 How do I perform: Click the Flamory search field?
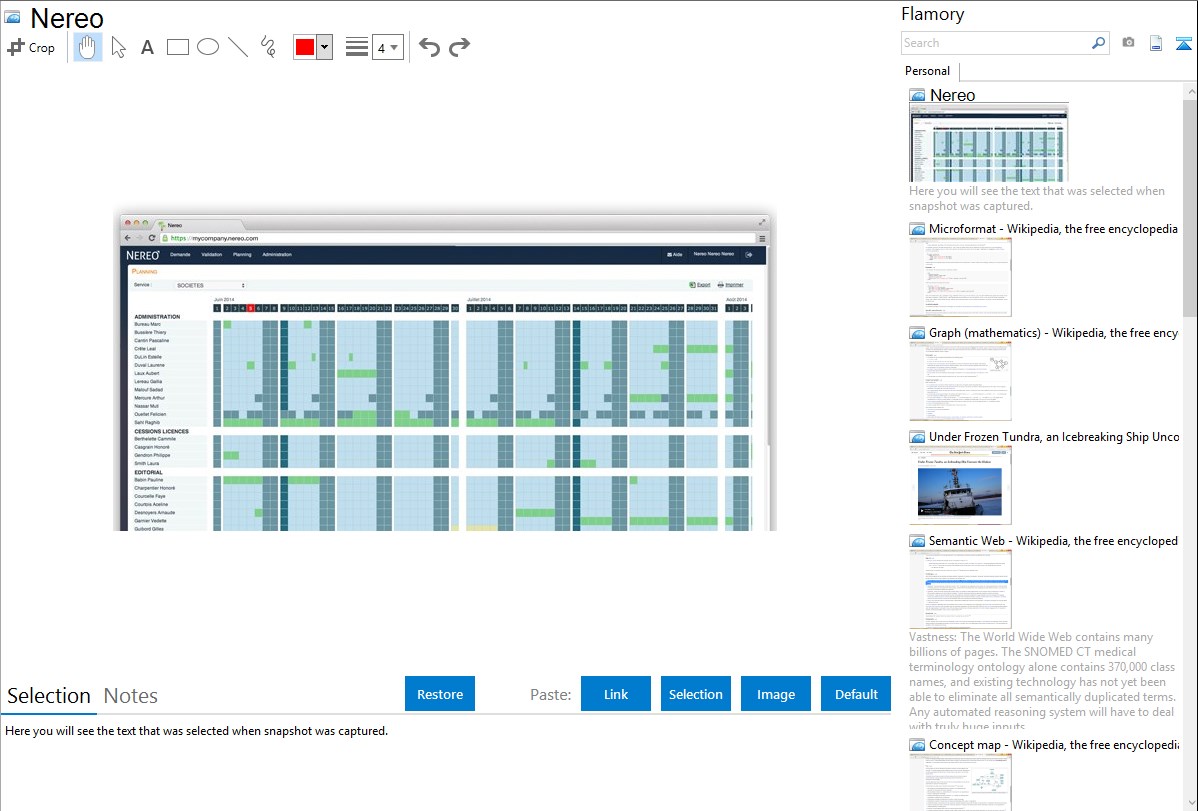(x=996, y=43)
